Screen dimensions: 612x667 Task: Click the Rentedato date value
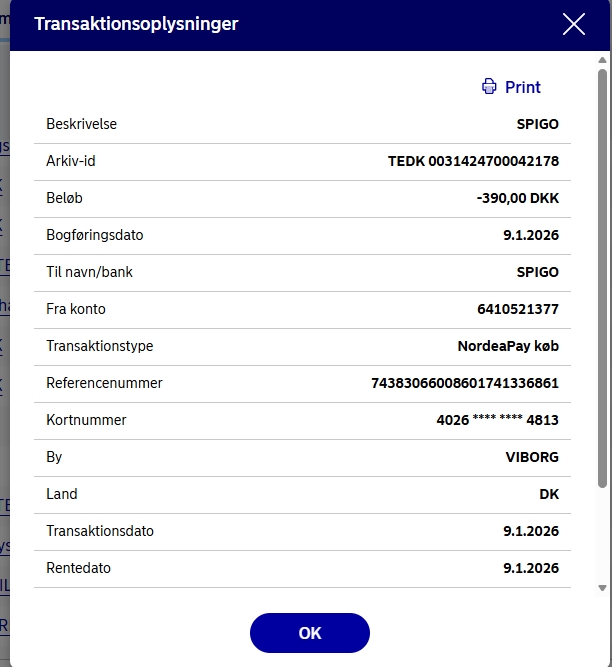click(x=530, y=568)
